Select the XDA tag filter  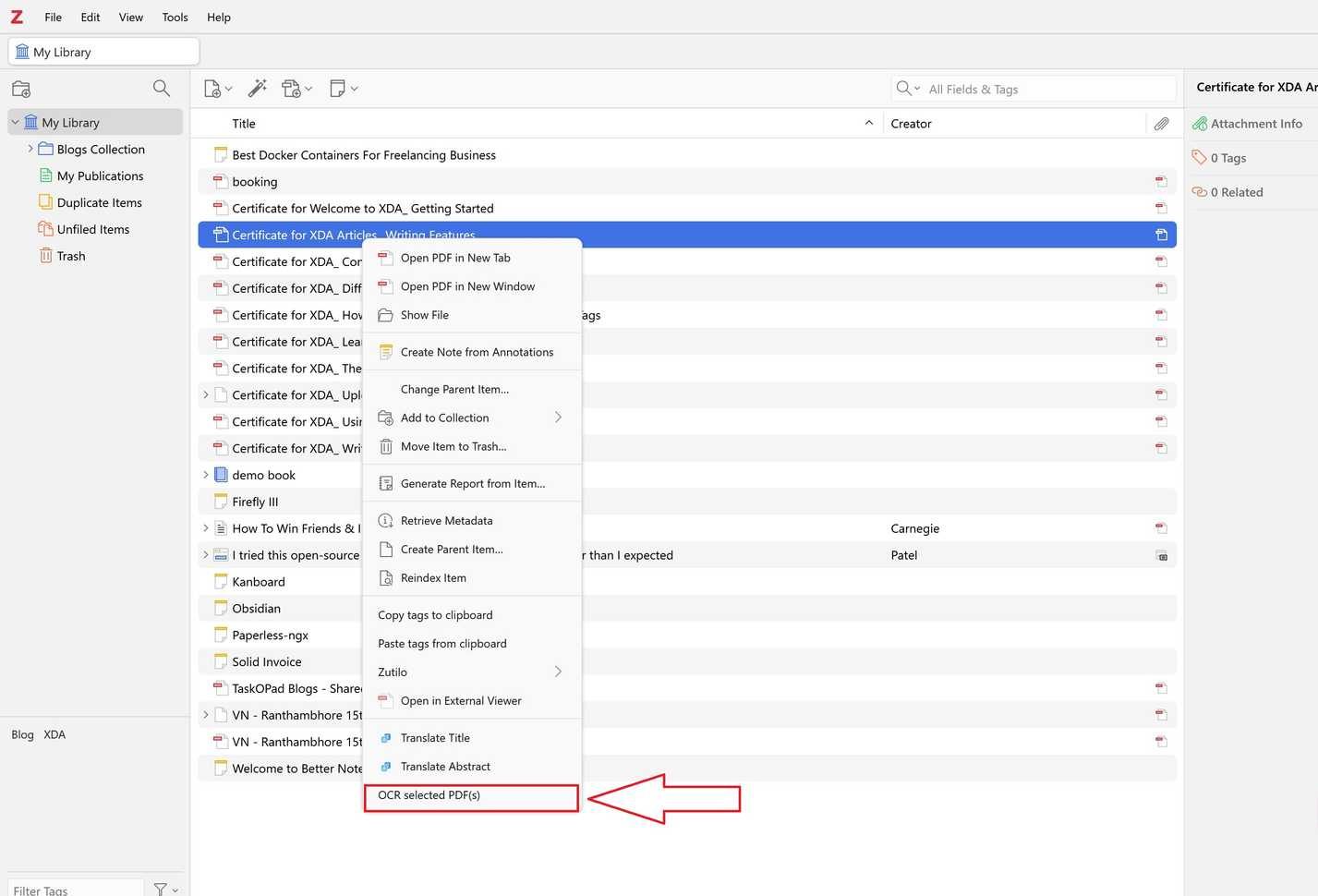click(x=54, y=734)
